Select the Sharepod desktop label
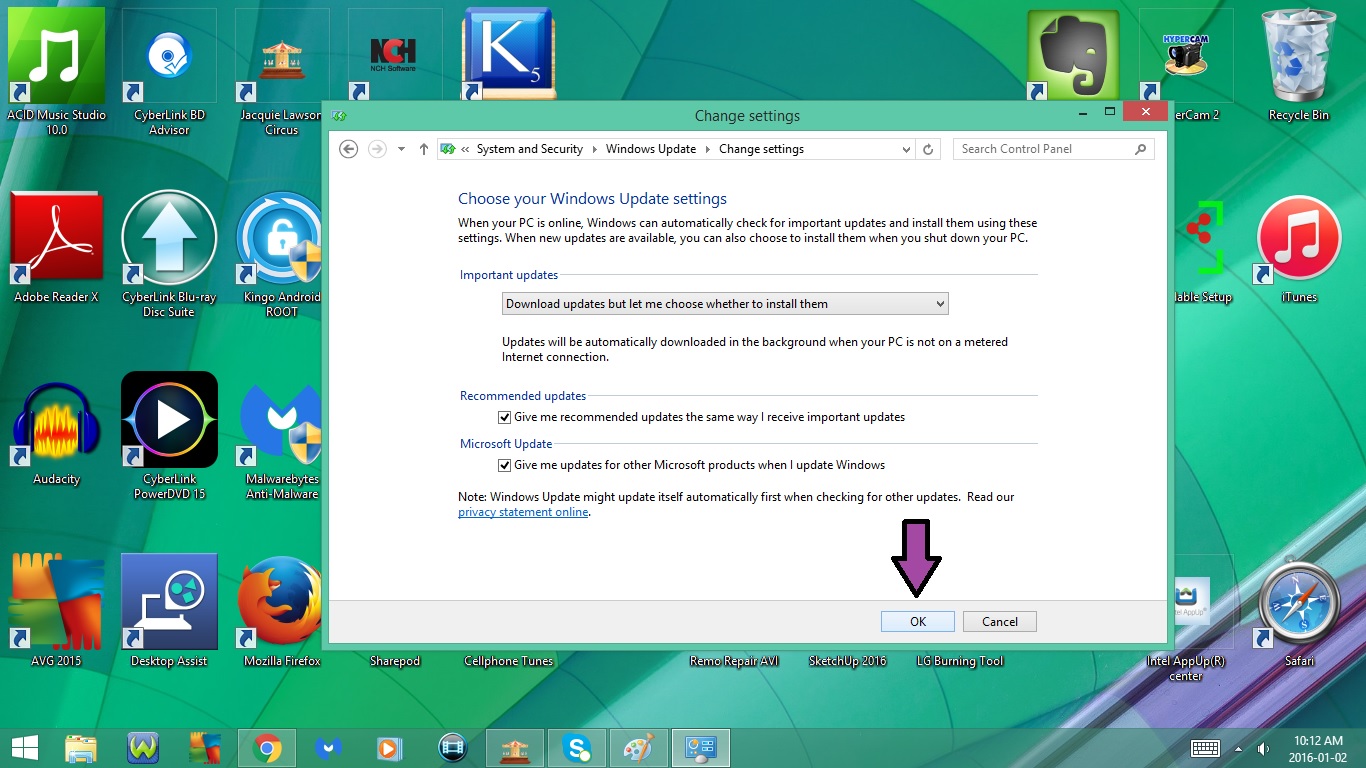 [x=395, y=661]
